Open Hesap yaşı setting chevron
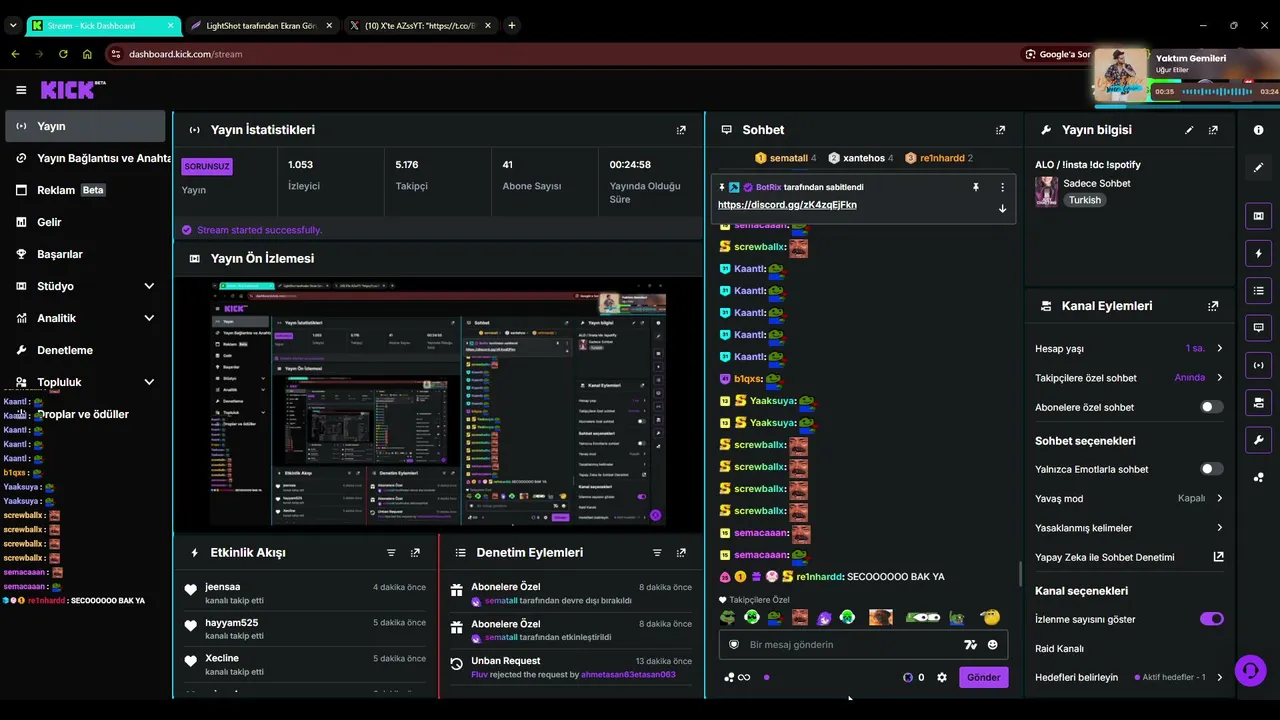Viewport: 1280px width, 720px height. point(1219,349)
